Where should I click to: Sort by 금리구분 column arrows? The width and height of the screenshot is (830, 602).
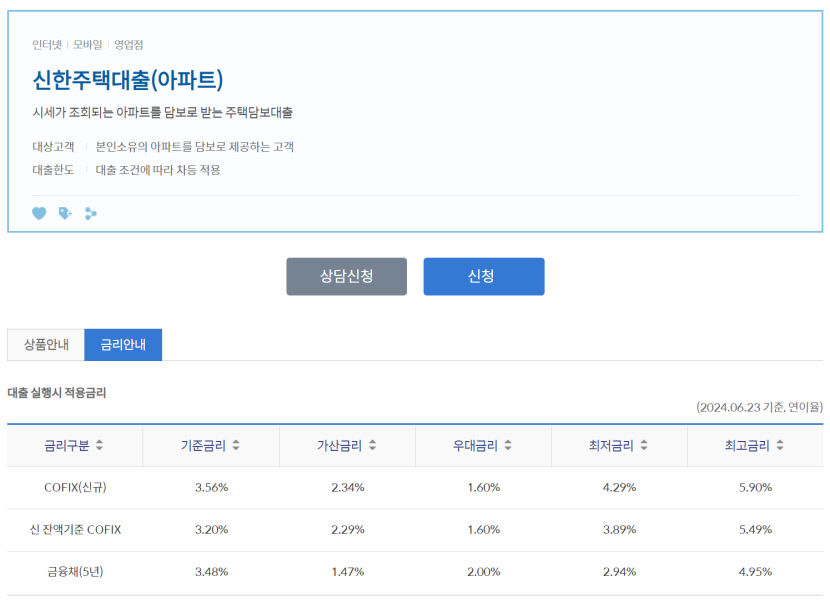[x=100, y=445]
